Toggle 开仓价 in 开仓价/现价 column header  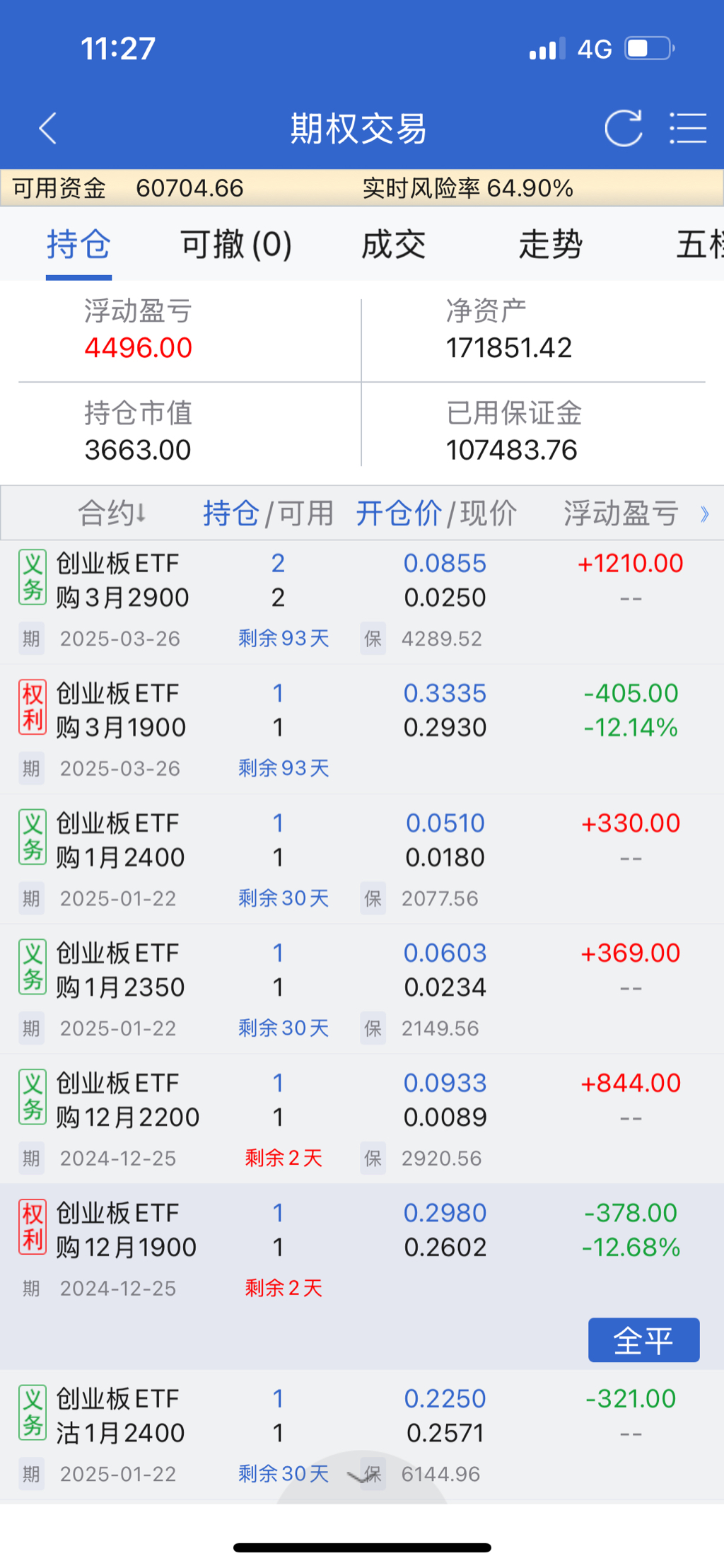pos(398,513)
